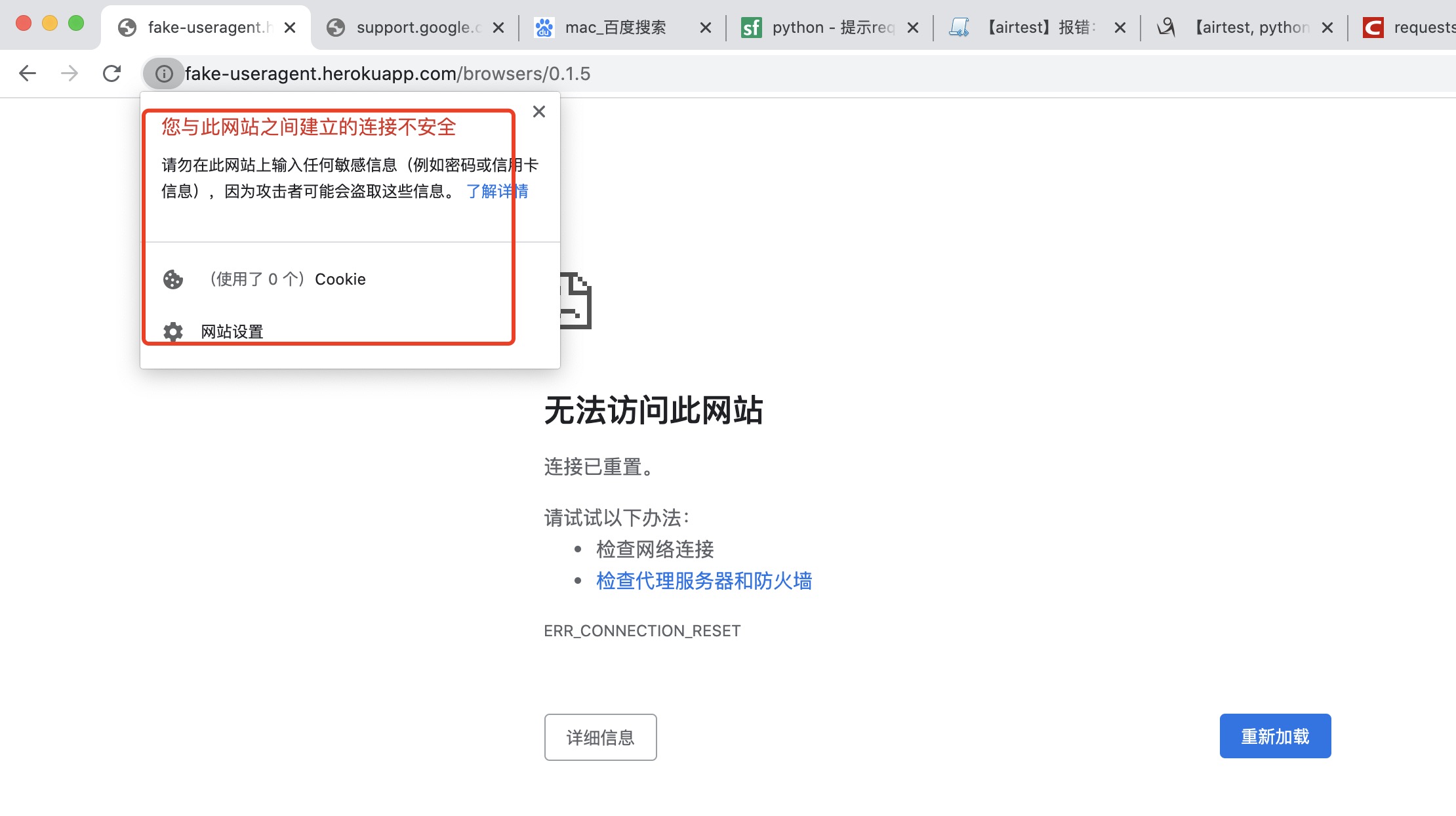Click the back navigation arrow
The height and width of the screenshot is (816, 1456).
click(27, 73)
